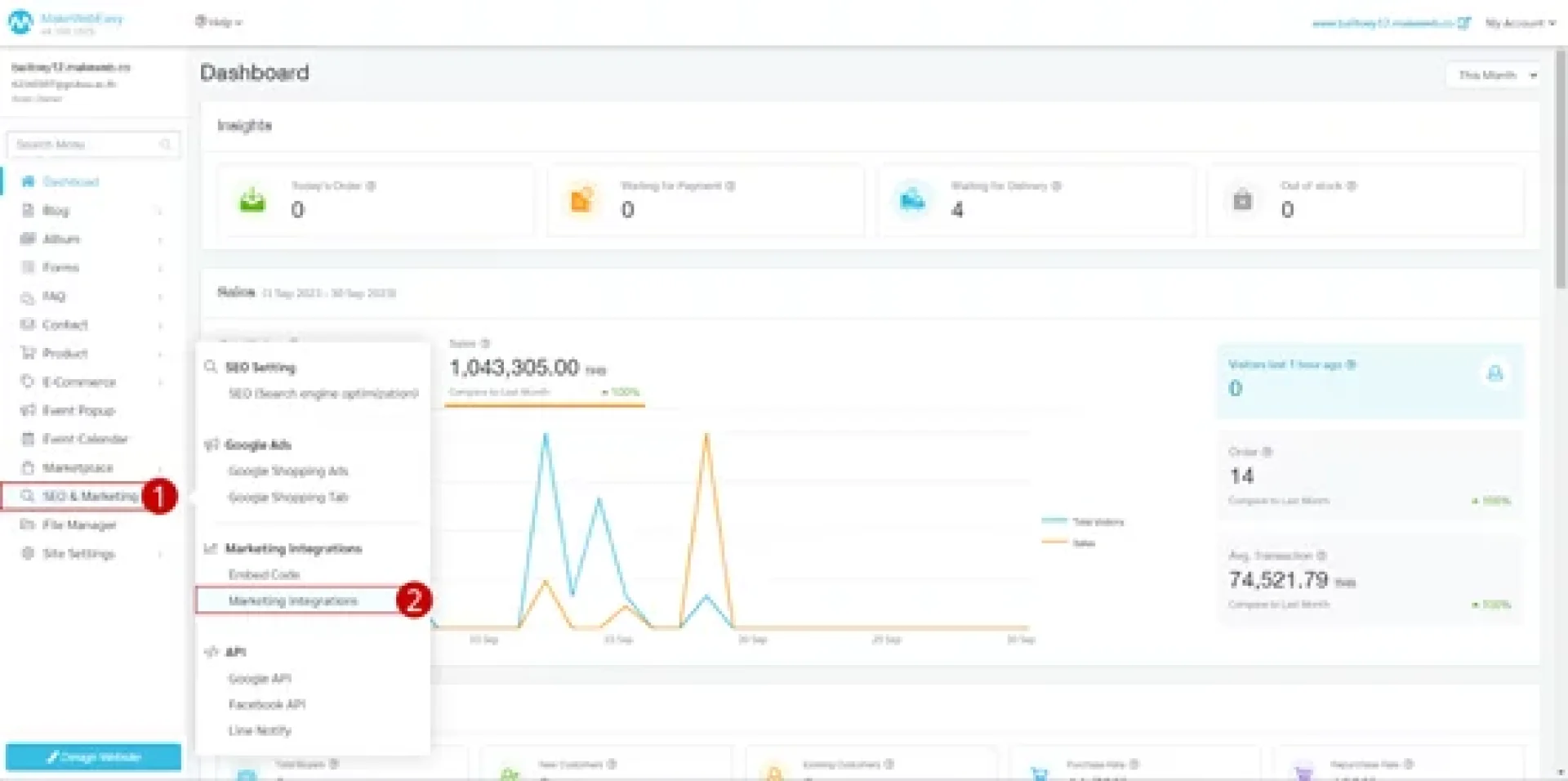Expand the Product sidebar submenu arrow
This screenshot has height=781, width=1568.
160,354
